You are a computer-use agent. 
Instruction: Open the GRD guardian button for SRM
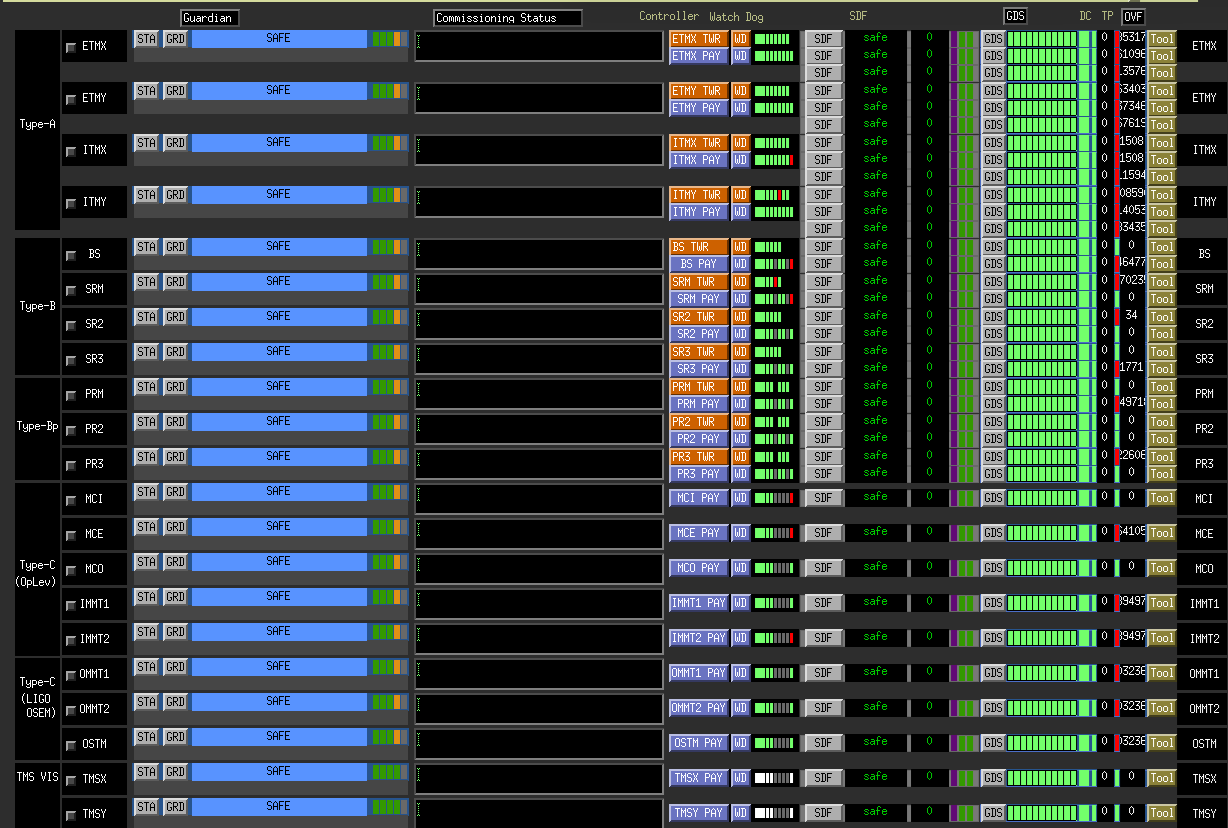(x=175, y=282)
